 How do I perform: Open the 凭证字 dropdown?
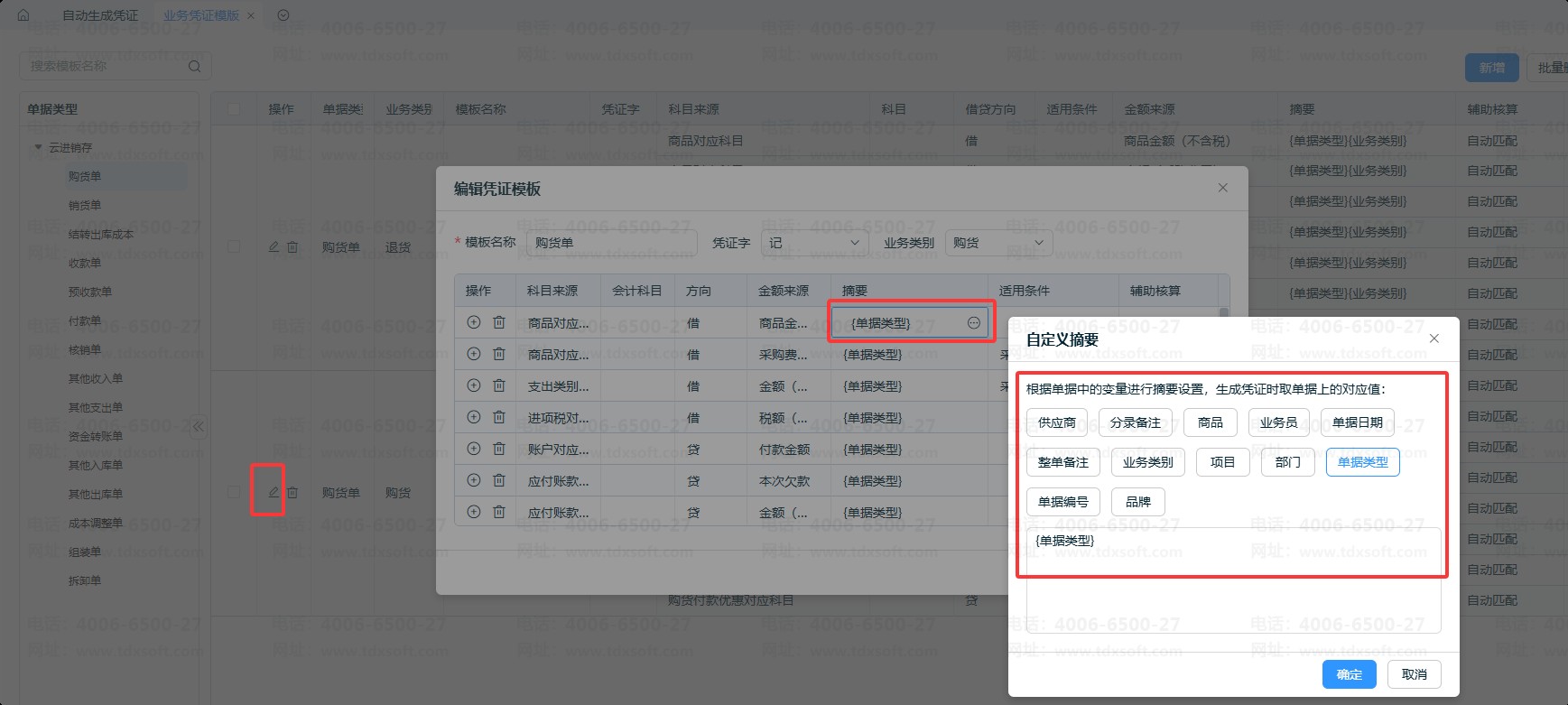(814, 243)
